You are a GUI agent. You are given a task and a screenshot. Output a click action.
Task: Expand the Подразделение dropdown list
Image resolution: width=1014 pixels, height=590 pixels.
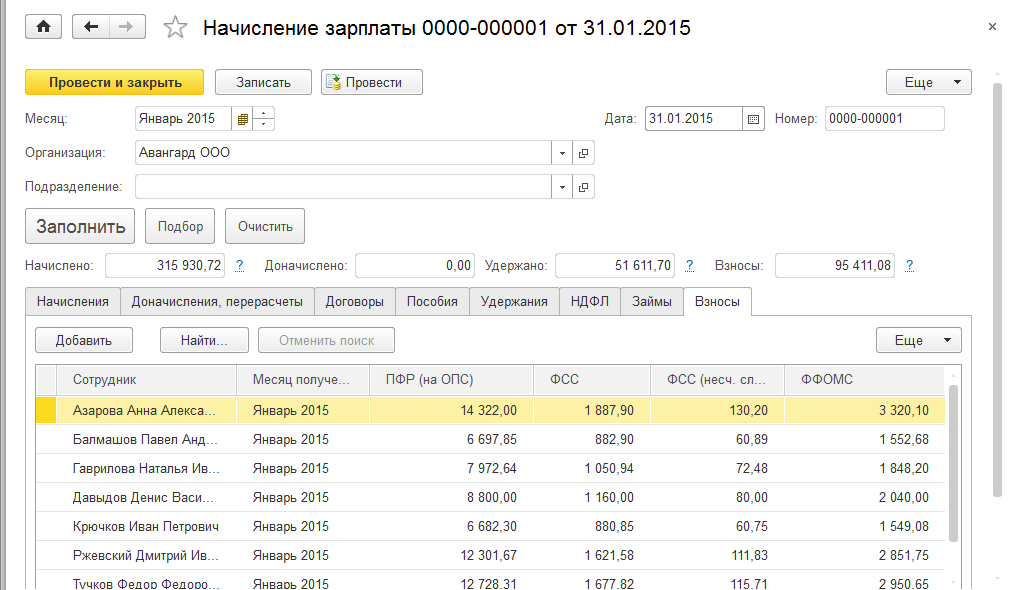[x=562, y=187]
